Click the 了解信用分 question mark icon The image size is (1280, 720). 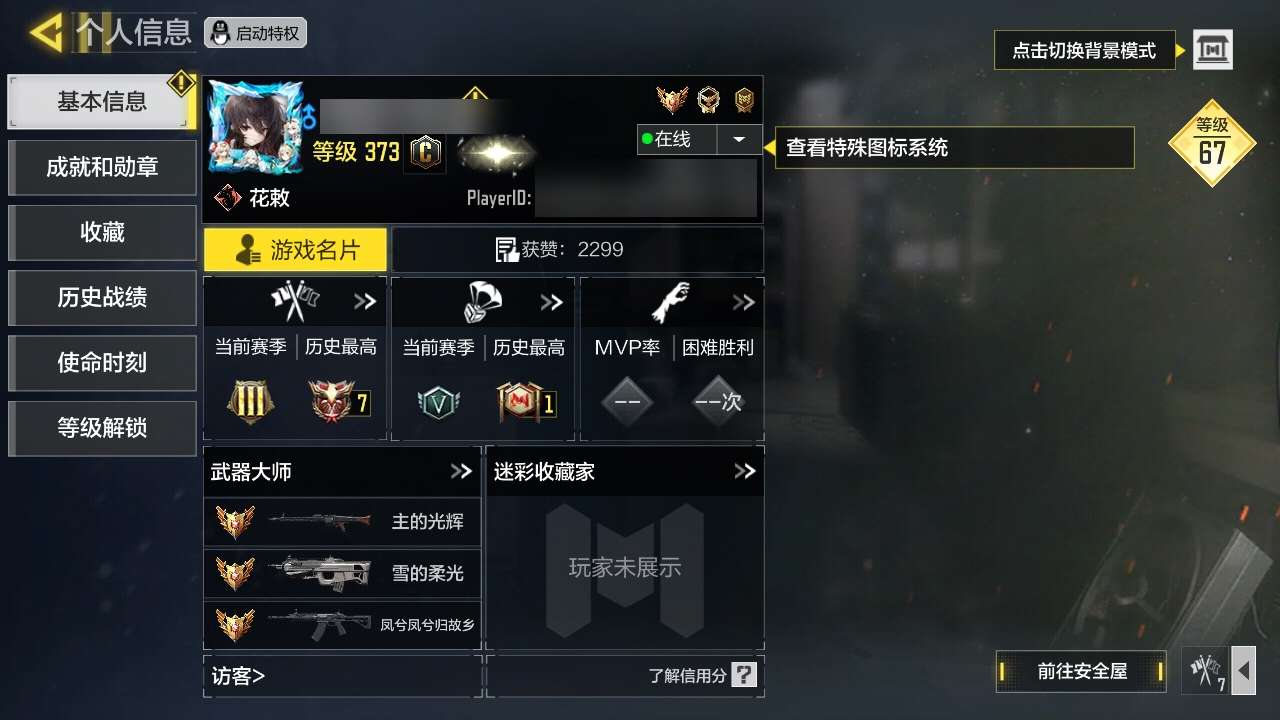coord(744,675)
